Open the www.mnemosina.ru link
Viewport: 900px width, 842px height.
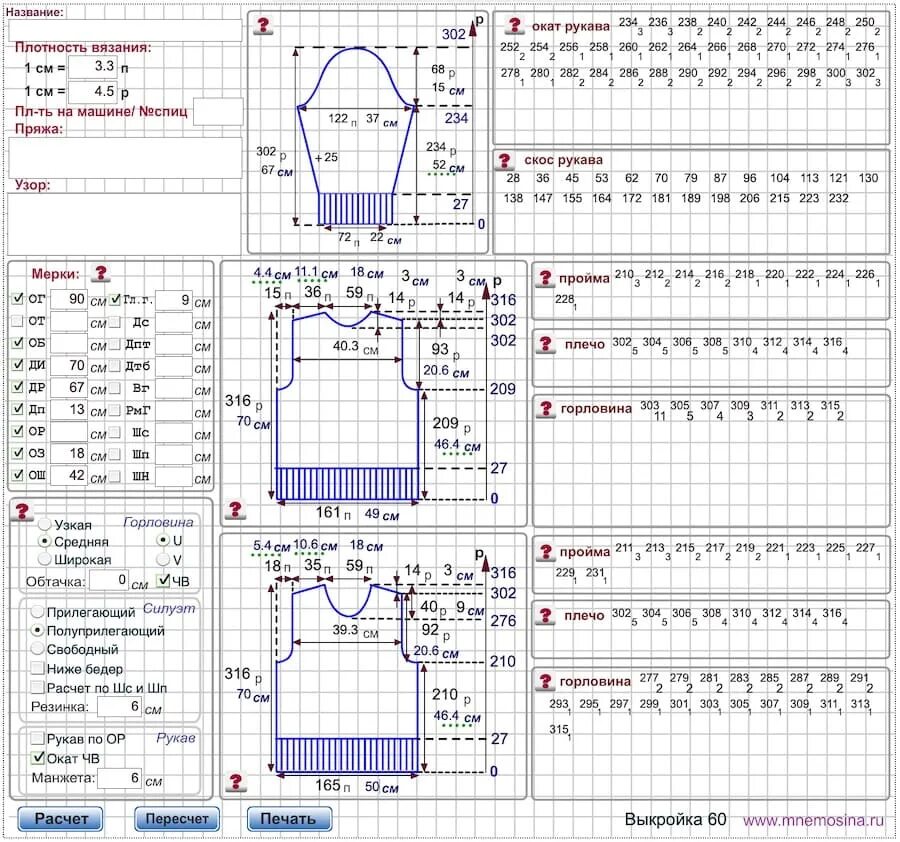tap(813, 820)
